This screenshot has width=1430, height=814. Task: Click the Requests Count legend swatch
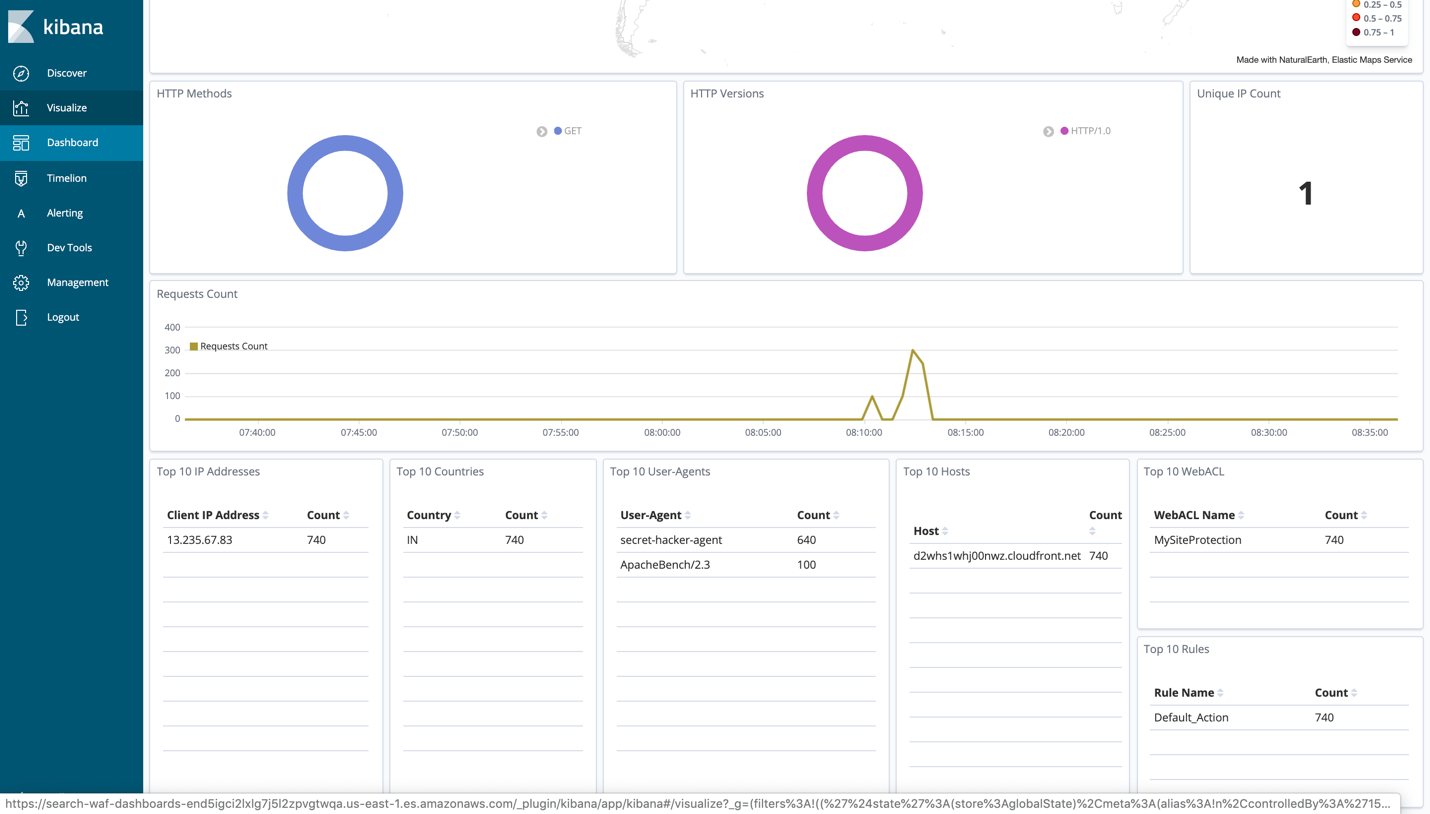[194, 346]
